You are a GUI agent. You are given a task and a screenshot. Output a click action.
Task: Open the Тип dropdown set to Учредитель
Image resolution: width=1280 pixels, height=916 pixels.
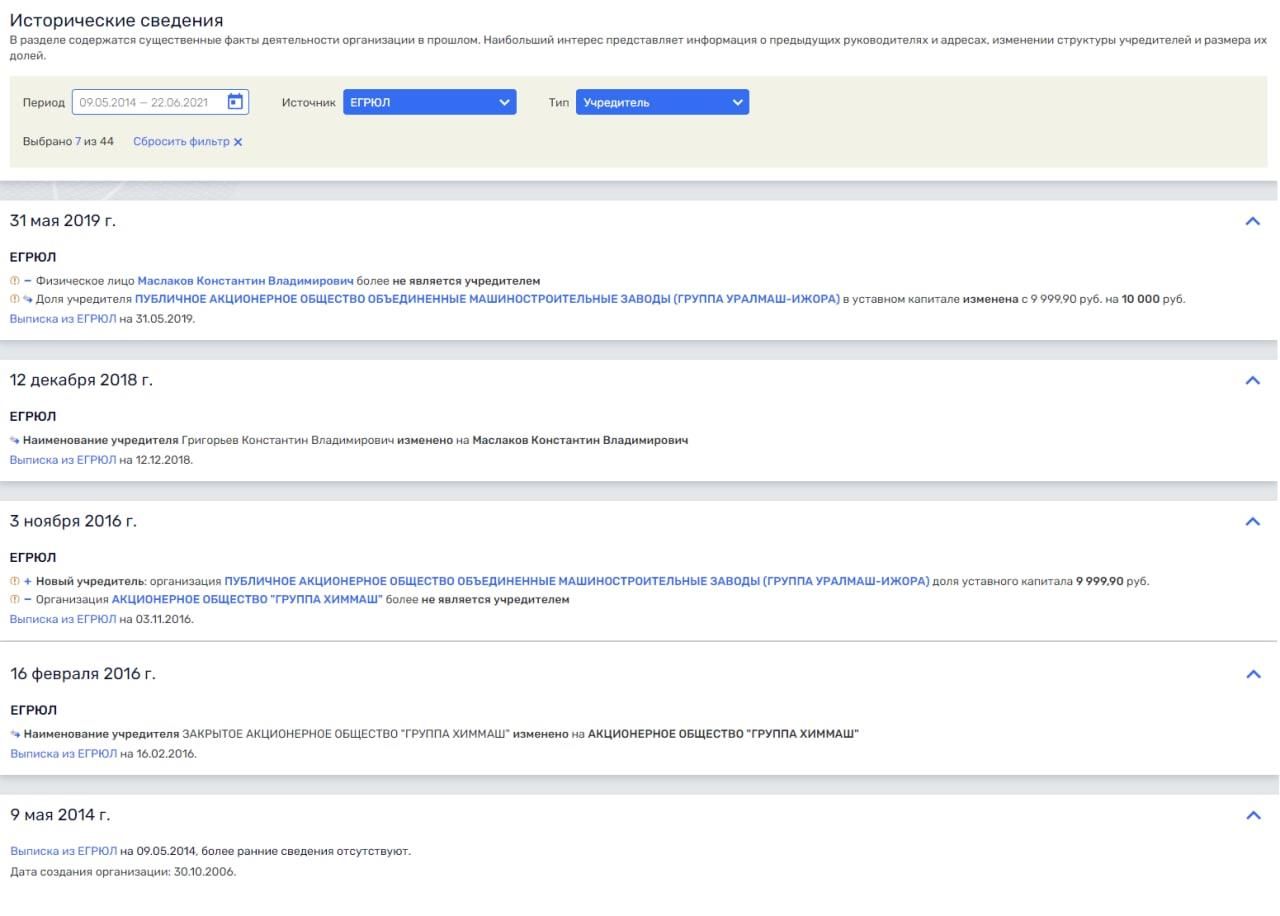(662, 102)
